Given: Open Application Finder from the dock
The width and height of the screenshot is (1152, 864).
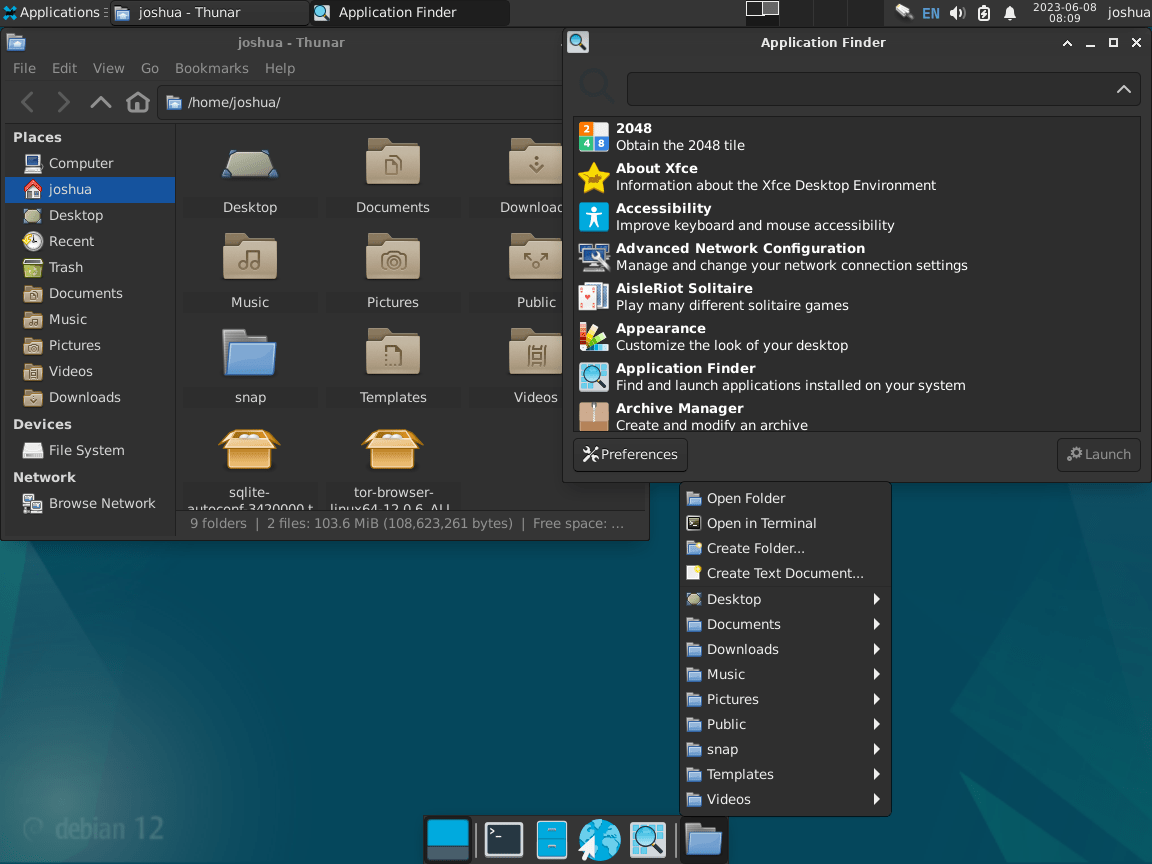Looking at the screenshot, I should pyautogui.click(x=648, y=839).
